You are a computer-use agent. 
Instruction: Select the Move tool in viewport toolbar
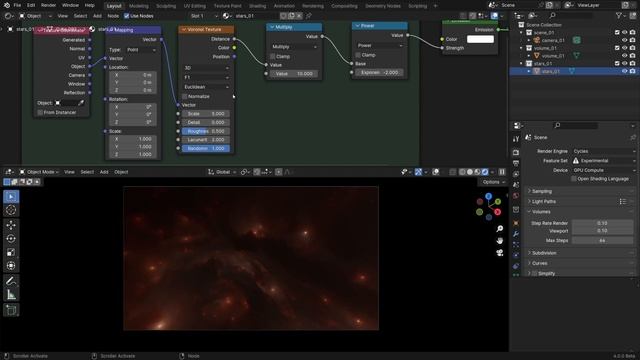pyautogui.click(x=11, y=225)
